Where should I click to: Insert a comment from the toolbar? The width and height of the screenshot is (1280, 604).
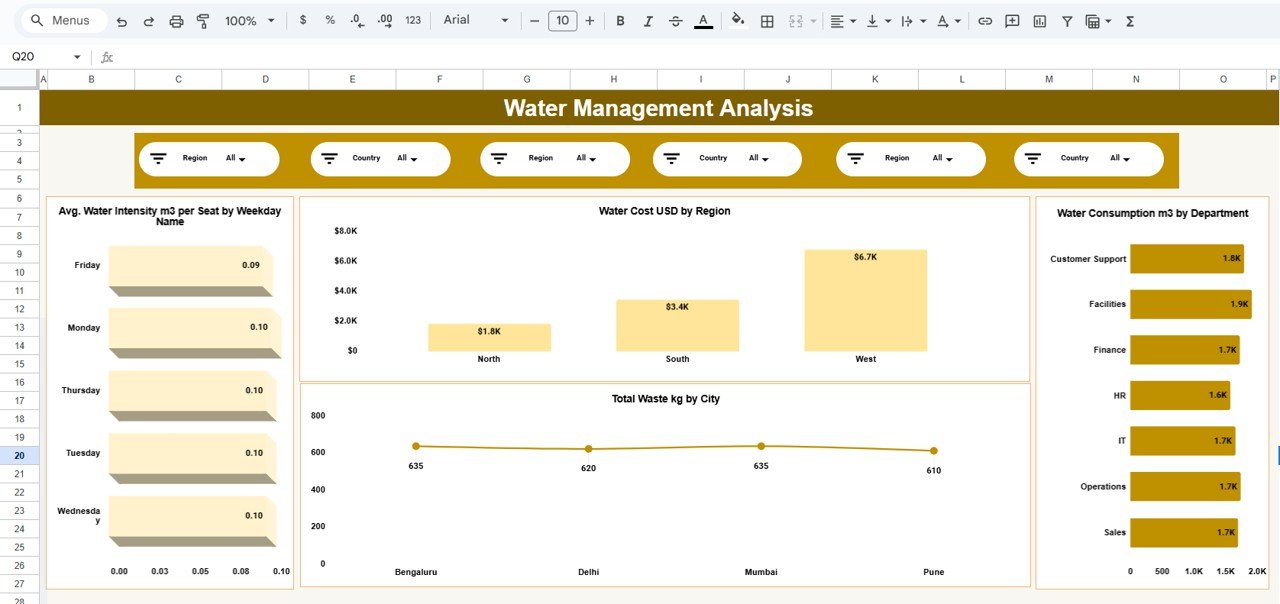[1012, 20]
